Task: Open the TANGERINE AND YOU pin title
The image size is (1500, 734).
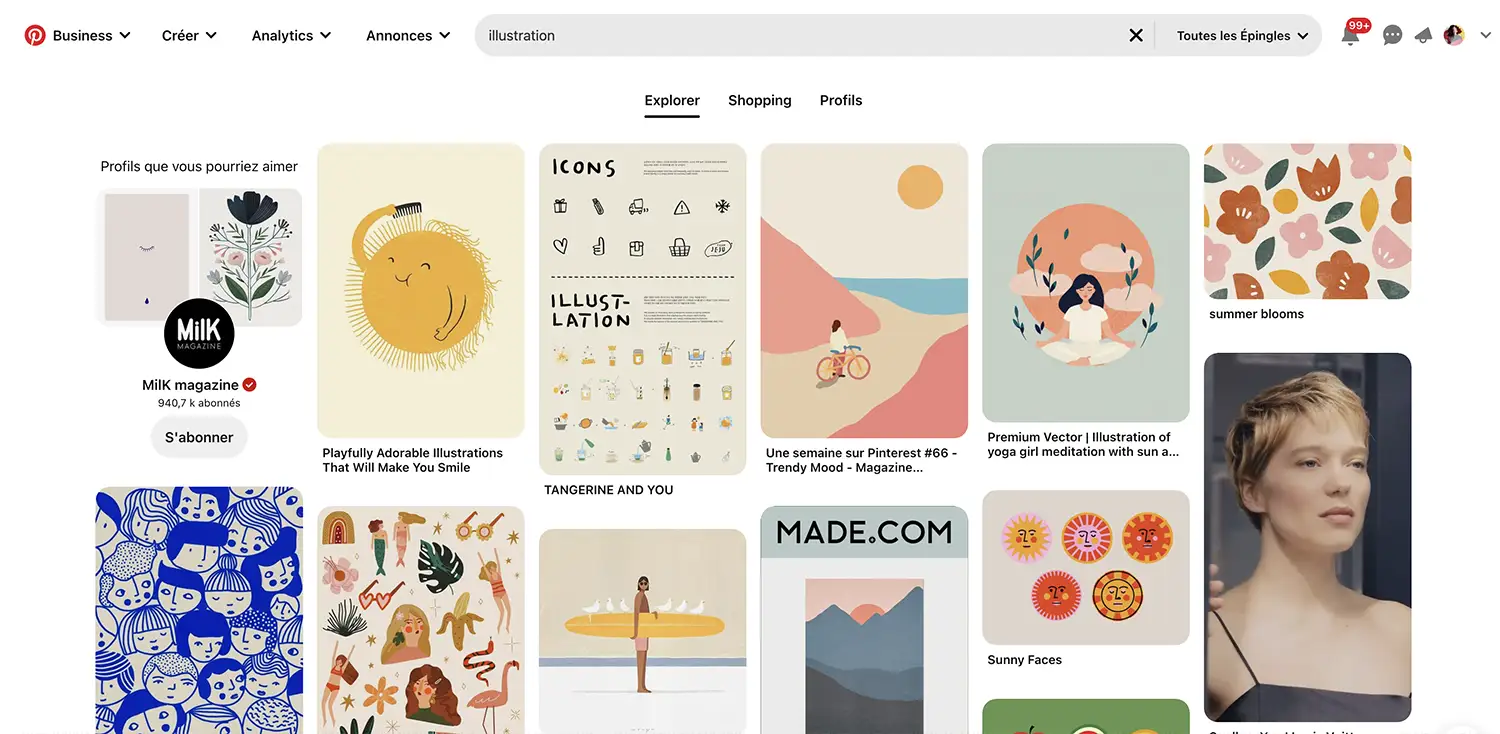Action: [609, 490]
